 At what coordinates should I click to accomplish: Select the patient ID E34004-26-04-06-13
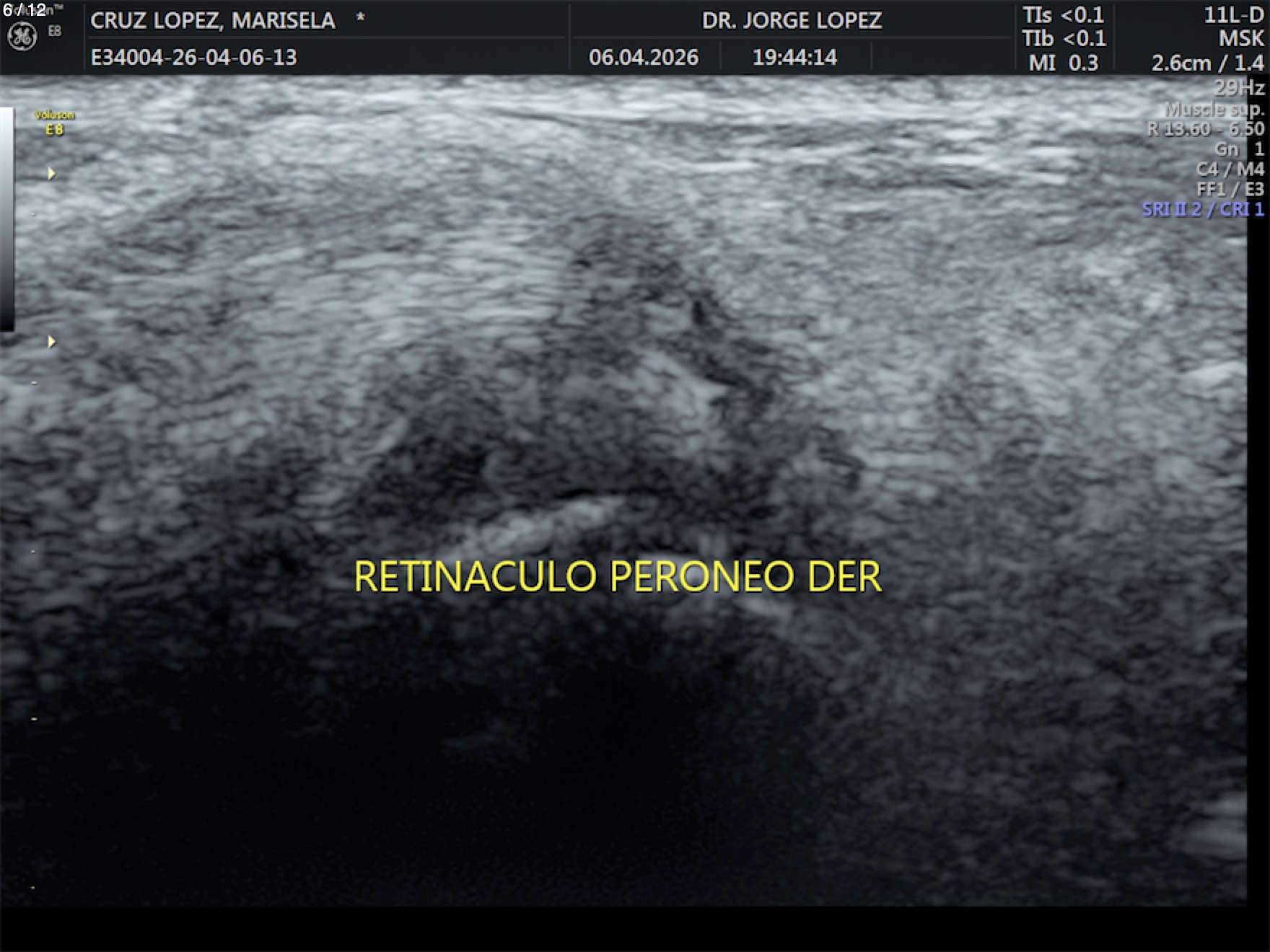[193, 57]
